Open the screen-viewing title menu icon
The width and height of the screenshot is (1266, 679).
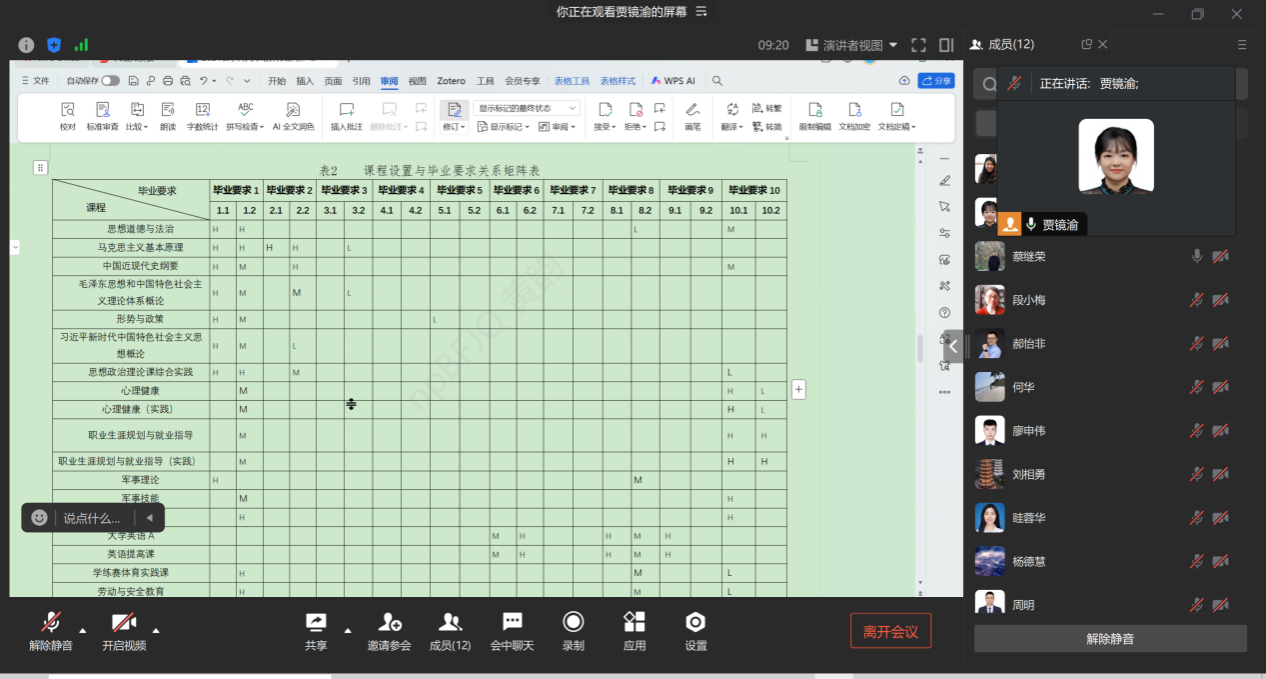click(x=701, y=12)
